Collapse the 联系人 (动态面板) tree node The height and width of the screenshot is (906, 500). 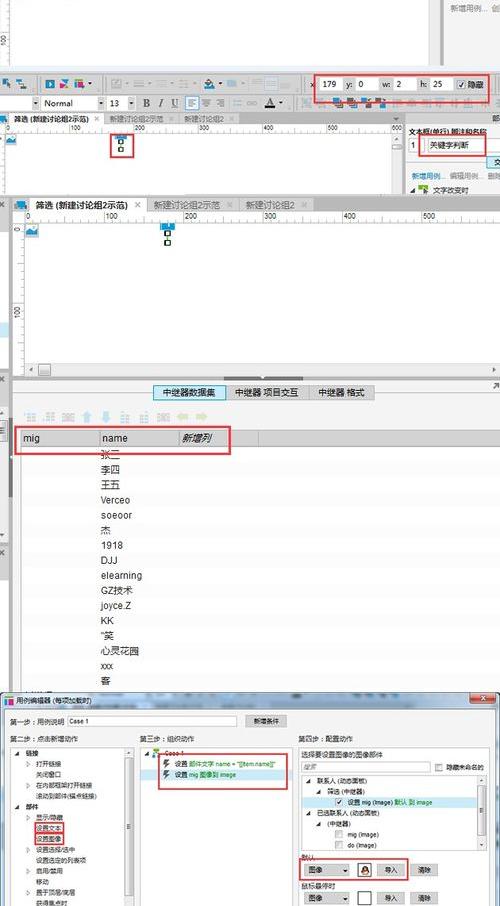coord(308,781)
